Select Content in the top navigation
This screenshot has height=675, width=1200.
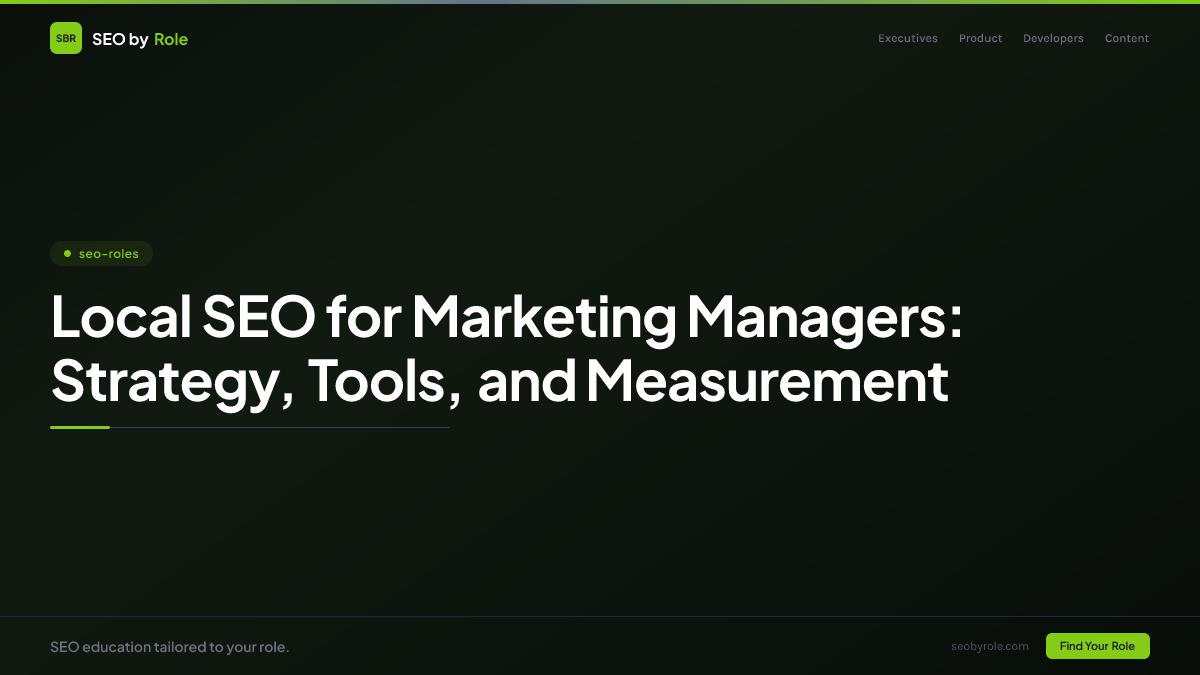[x=1126, y=38]
